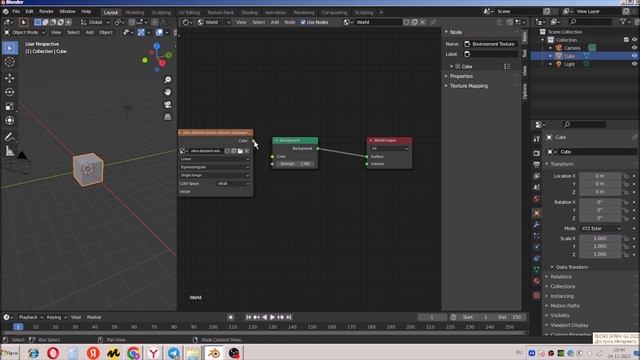The width and height of the screenshot is (640, 360).
Task: Click the Location X value field
Action: (600, 176)
